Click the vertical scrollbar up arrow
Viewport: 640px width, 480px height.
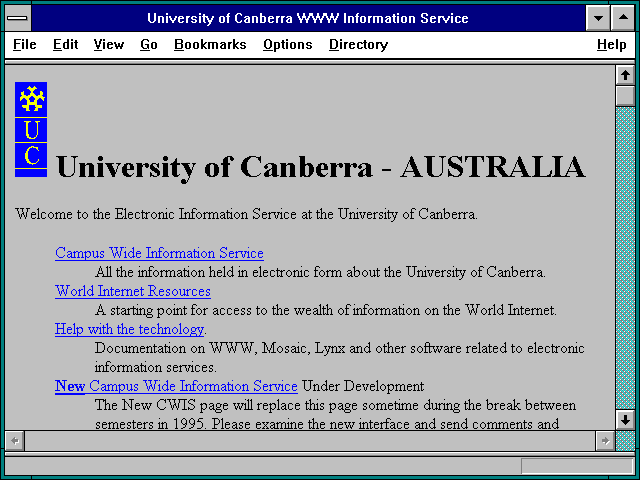(x=625, y=75)
